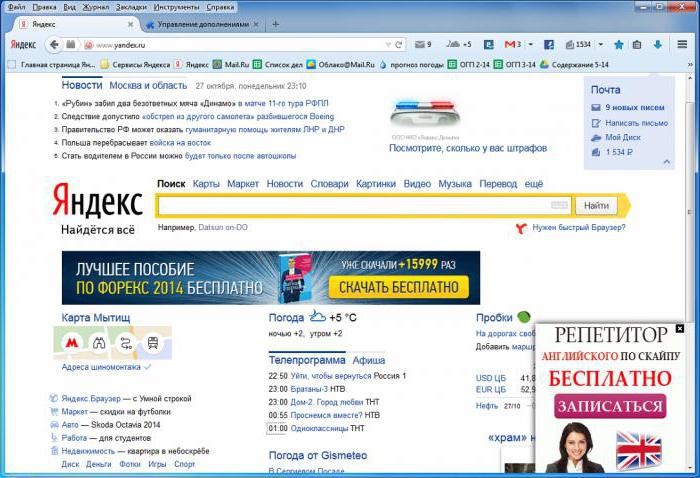Screen dimensions: 700x478
Task: Click the route icon on map widget
Action: (x=126, y=343)
